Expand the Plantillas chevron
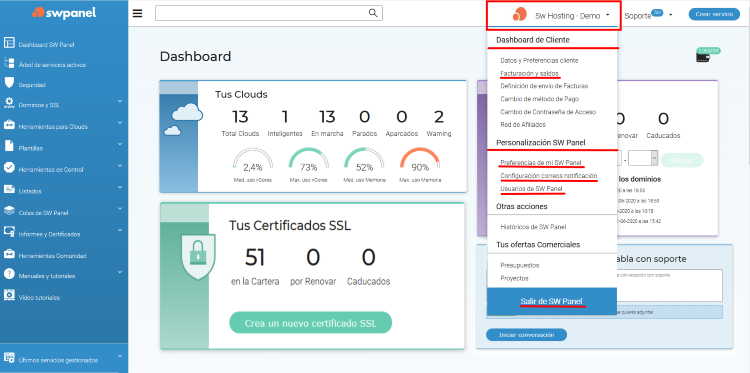 [120, 144]
